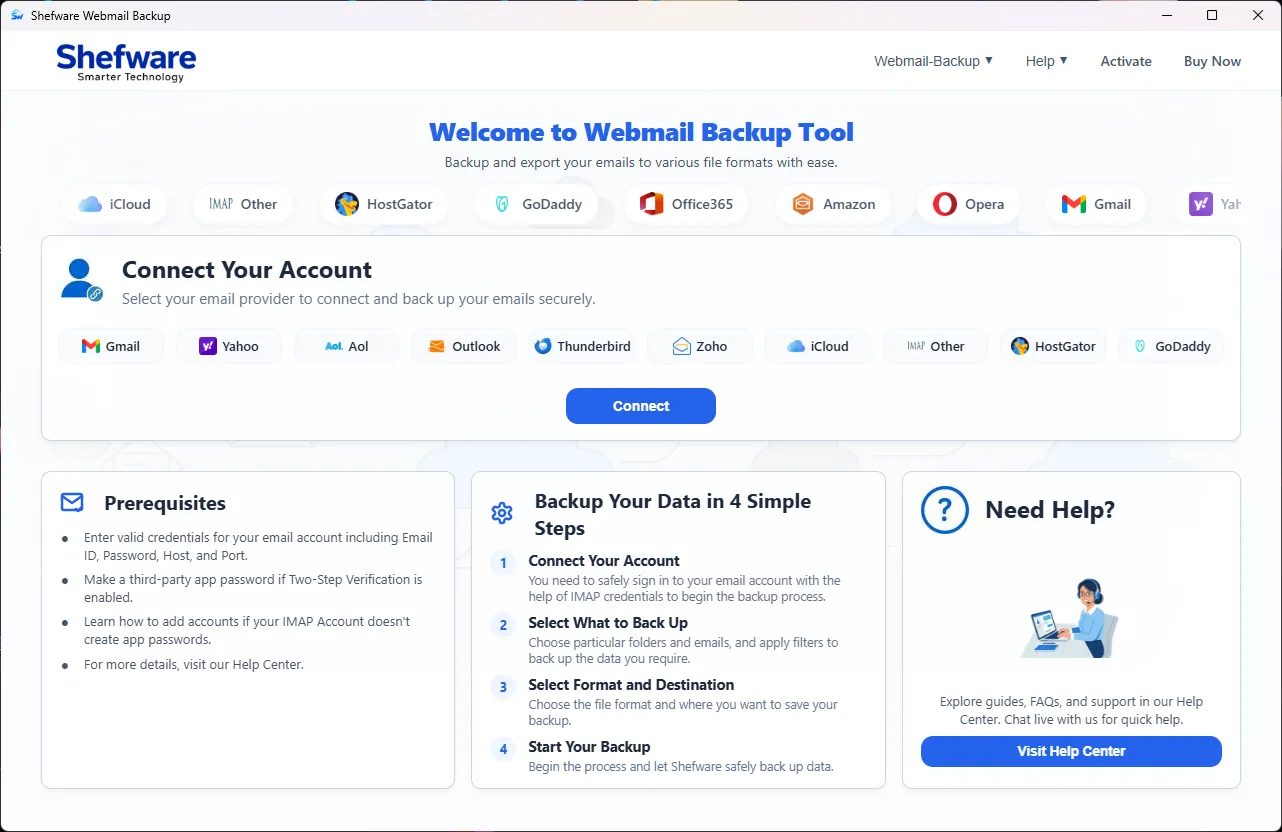1282x832 pixels.
Task: Click the Connect Your Account step title
Action: [x=604, y=561]
